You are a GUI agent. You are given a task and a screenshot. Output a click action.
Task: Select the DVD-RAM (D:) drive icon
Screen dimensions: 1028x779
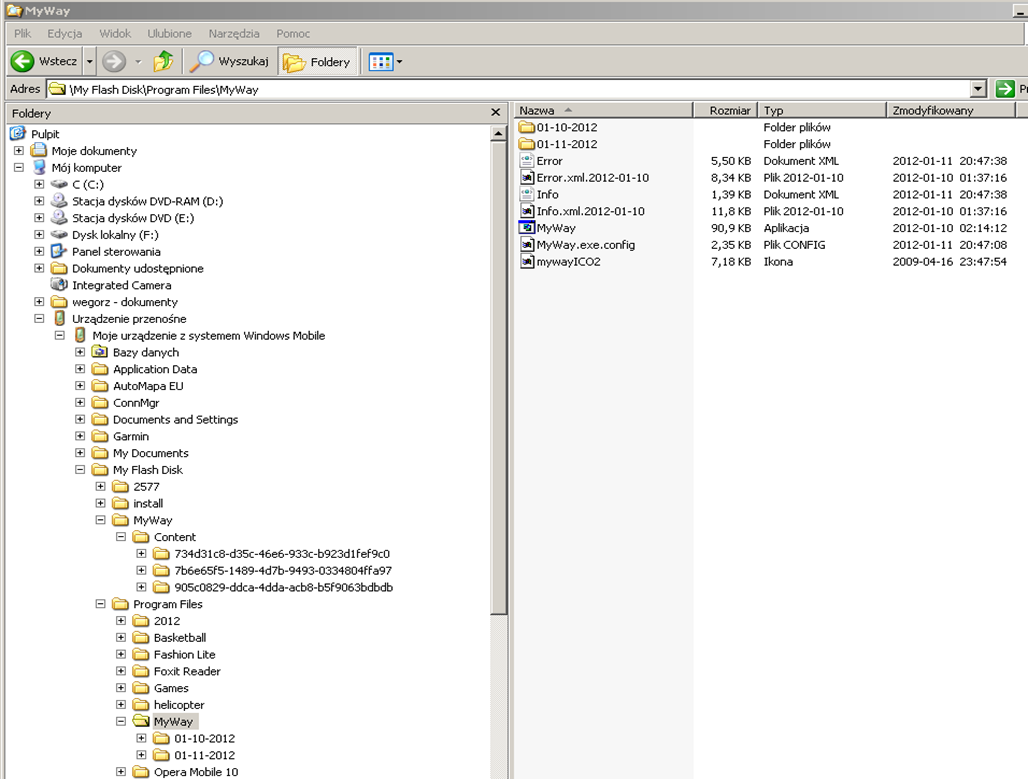(60, 201)
